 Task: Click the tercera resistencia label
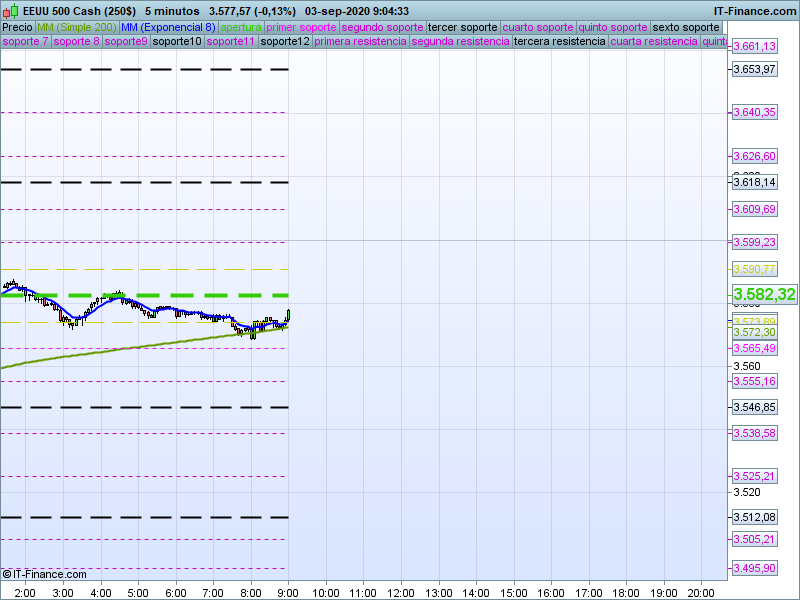[x=559, y=42]
